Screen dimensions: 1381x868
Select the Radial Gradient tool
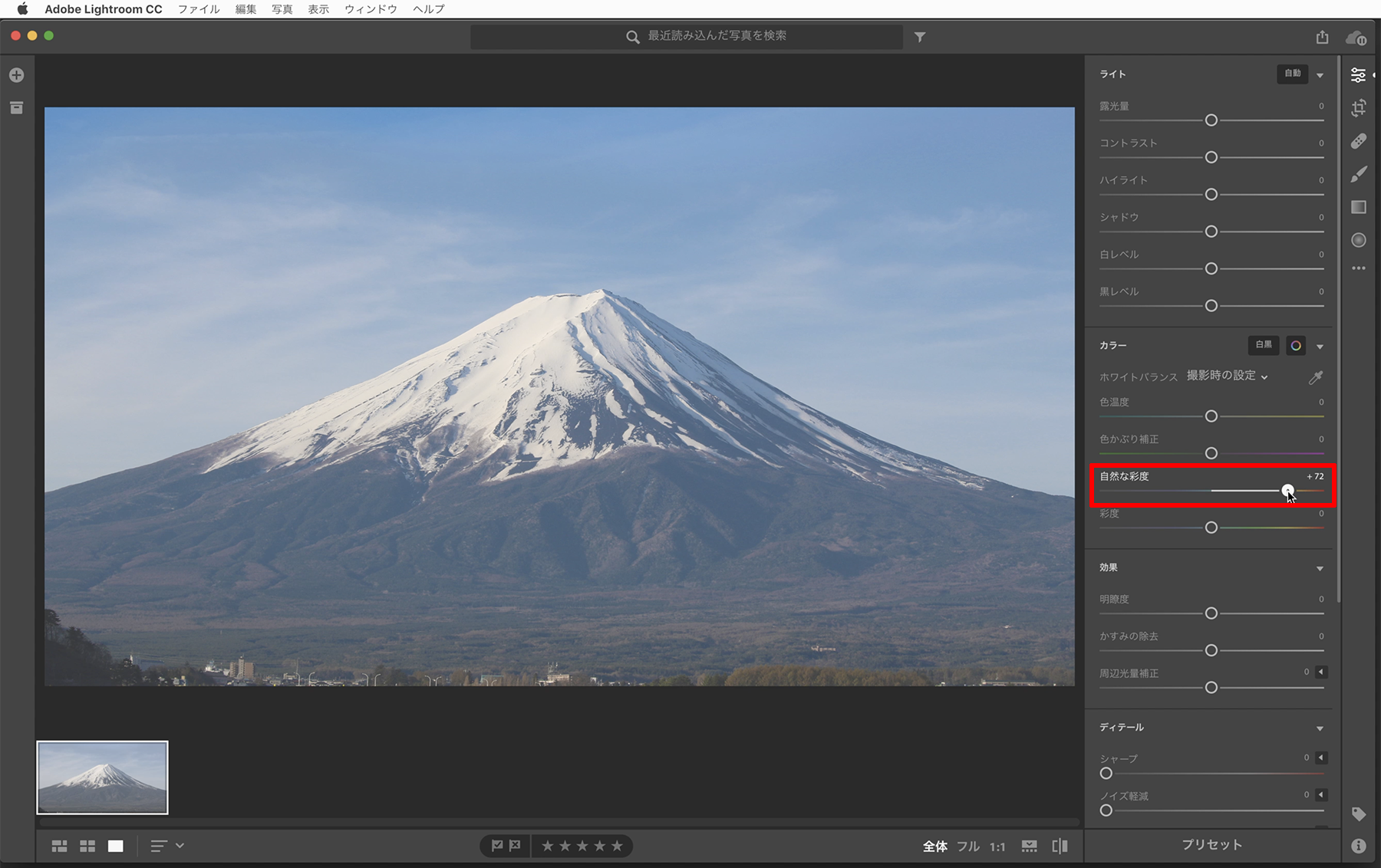1359,240
